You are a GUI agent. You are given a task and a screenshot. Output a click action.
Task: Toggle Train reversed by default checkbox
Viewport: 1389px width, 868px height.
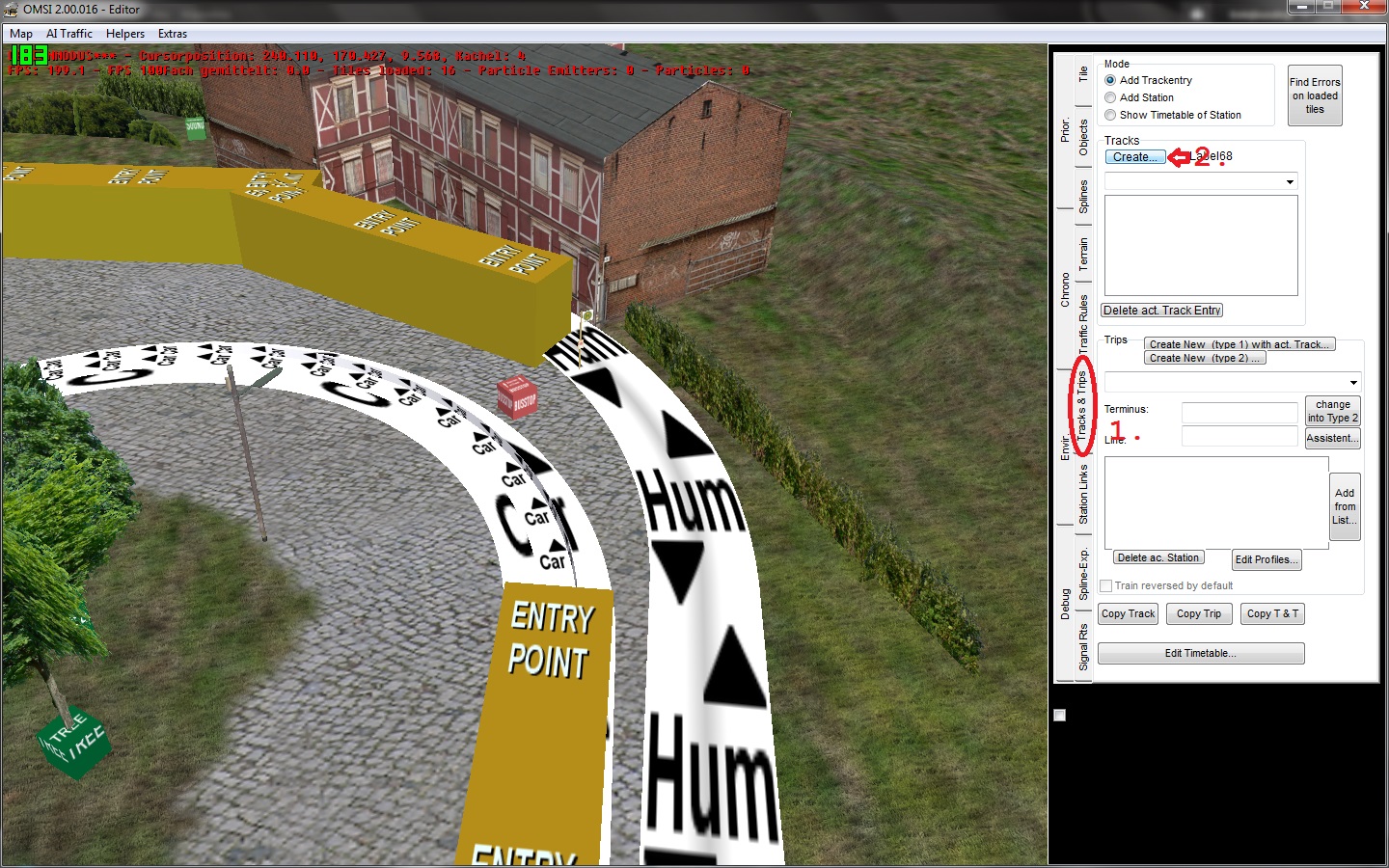[x=1106, y=585]
